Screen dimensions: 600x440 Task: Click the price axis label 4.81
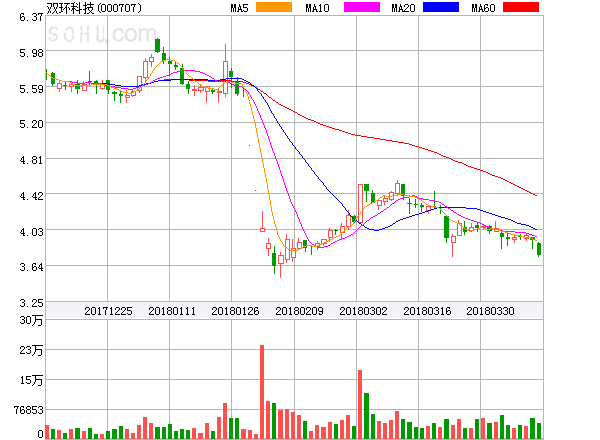pyautogui.click(x=31, y=160)
